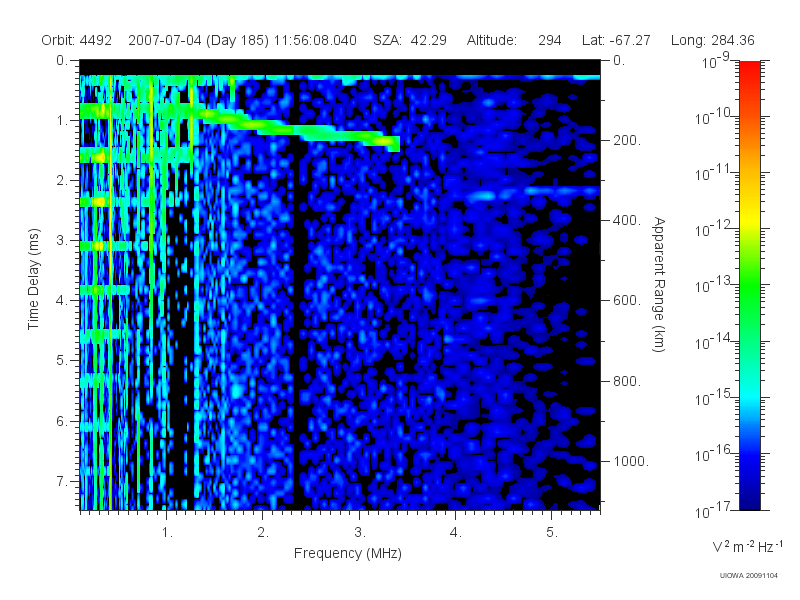
Task: Click the '10^-9' colorbar label
Action: (715, 62)
